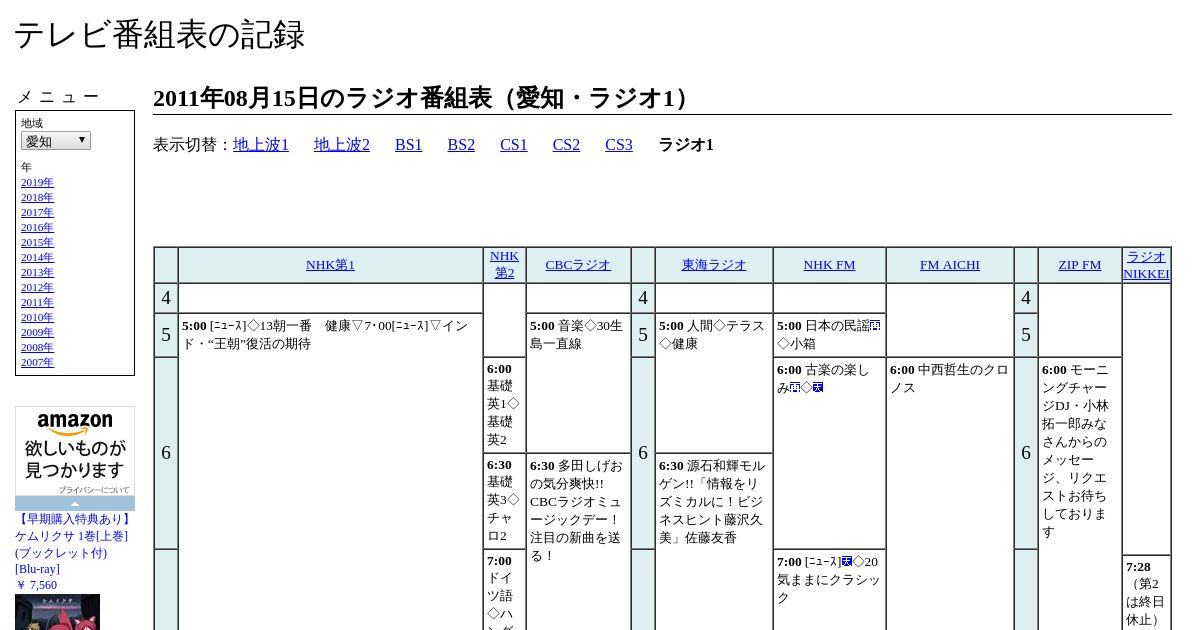This screenshot has width=1200, height=630.
Task: Open the 2018年 archive link
Action: pos(37,197)
